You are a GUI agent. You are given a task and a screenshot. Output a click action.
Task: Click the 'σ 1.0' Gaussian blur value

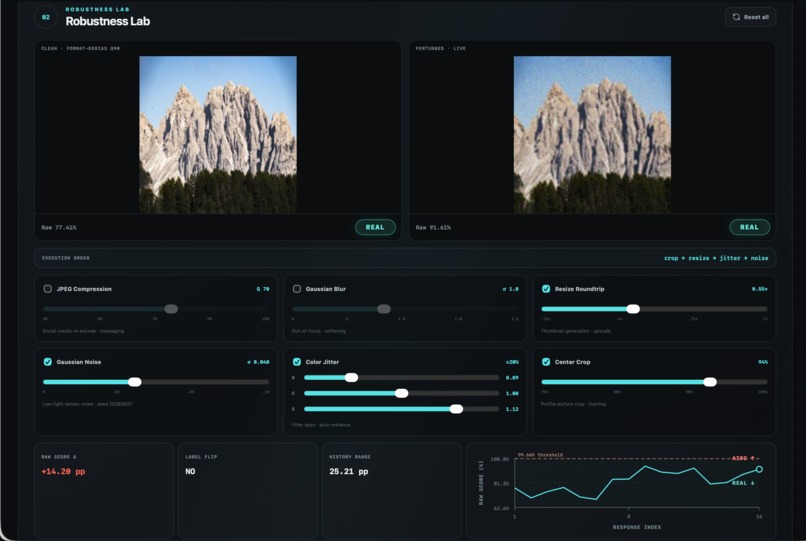[510, 289]
